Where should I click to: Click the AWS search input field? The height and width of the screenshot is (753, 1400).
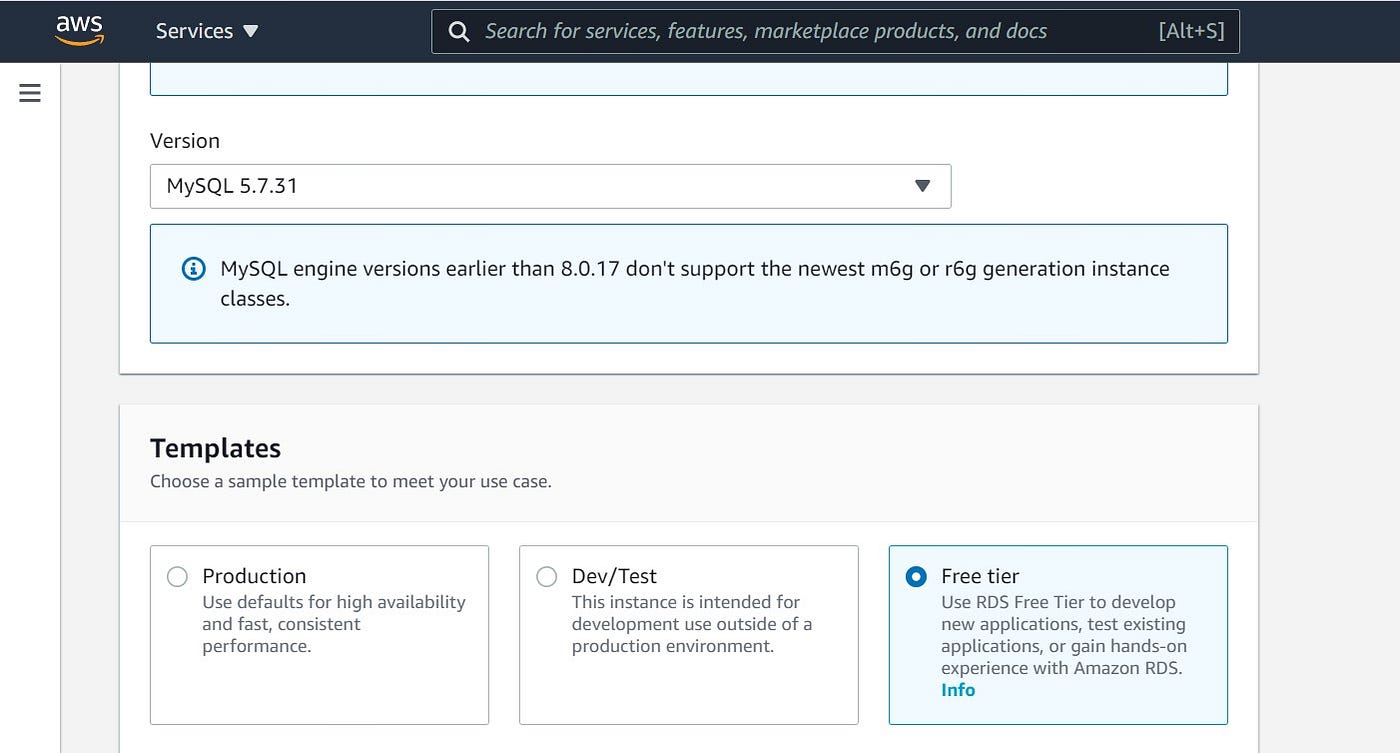pyautogui.click(x=835, y=31)
